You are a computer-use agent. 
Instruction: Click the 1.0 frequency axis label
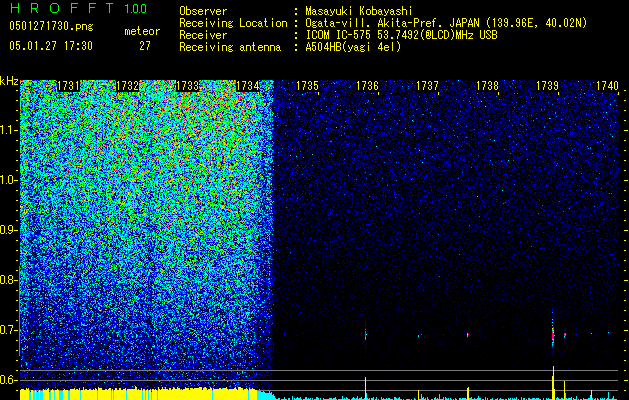[8, 180]
